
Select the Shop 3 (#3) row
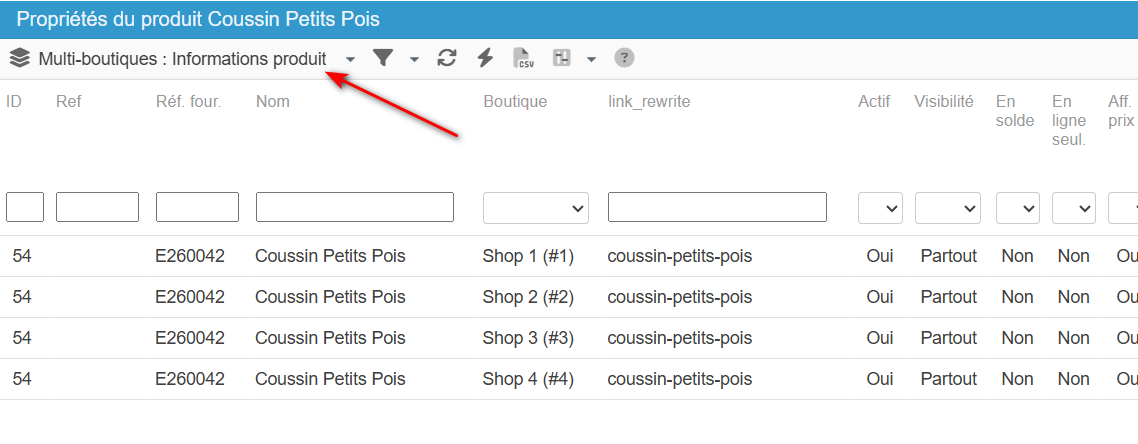pyautogui.click(x=569, y=338)
